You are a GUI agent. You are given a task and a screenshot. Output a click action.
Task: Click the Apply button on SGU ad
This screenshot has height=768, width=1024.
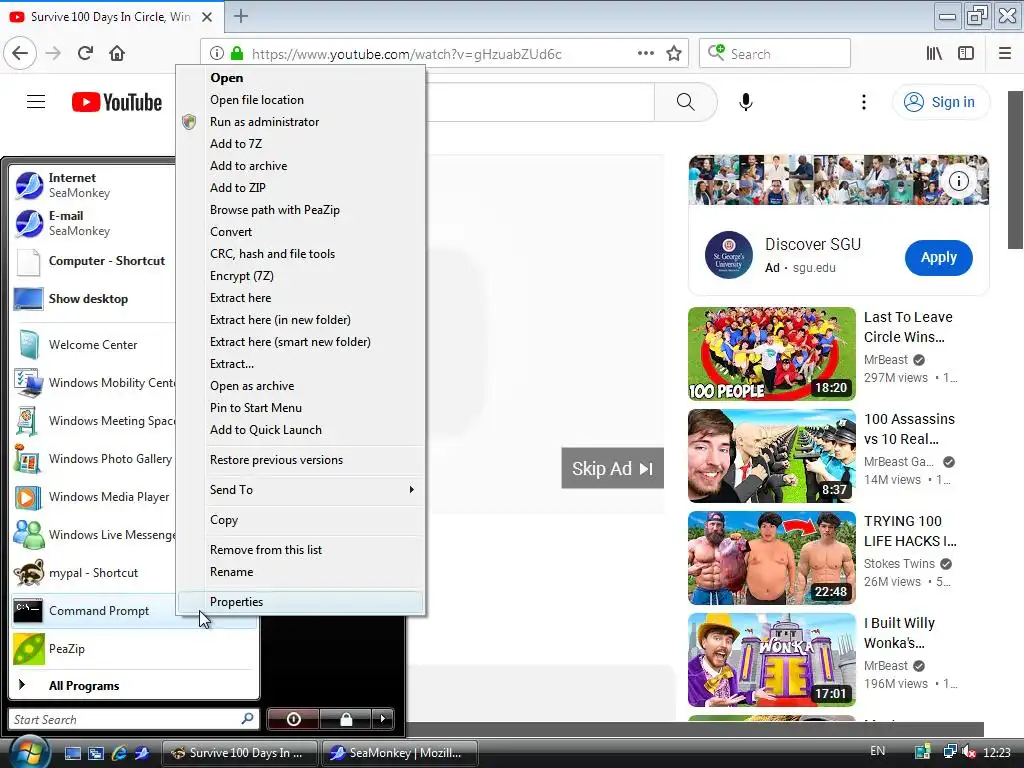tap(938, 257)
